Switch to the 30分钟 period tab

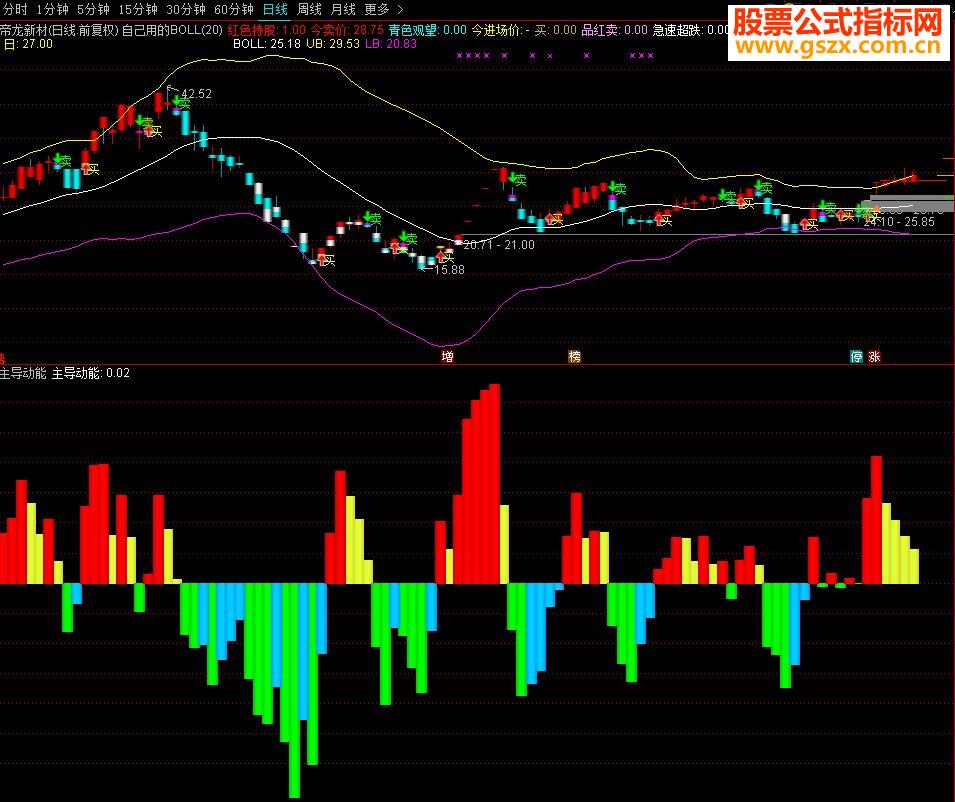(x=186, y=9)
